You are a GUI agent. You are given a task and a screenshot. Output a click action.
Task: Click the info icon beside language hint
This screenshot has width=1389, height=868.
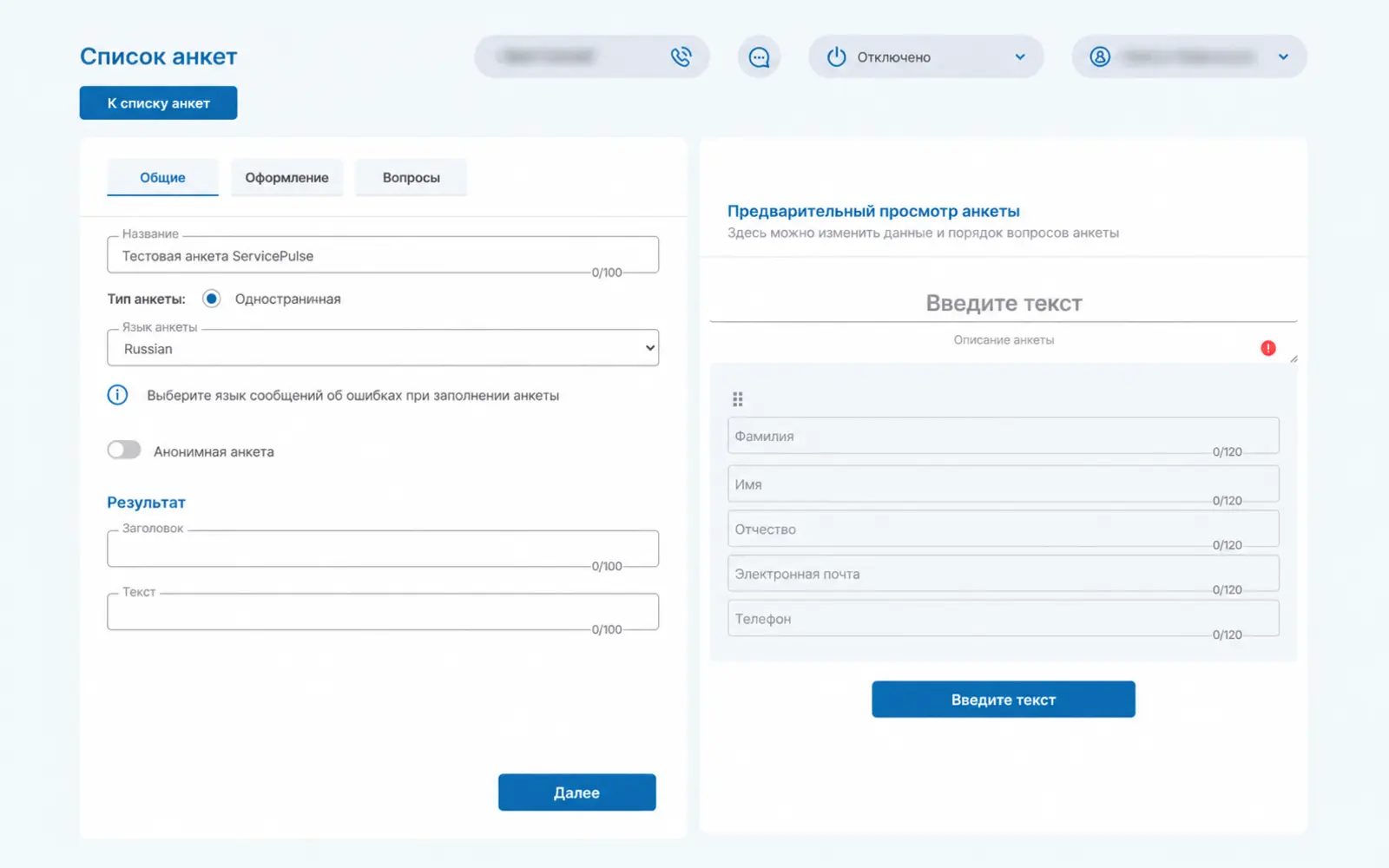tap(117, 395)
